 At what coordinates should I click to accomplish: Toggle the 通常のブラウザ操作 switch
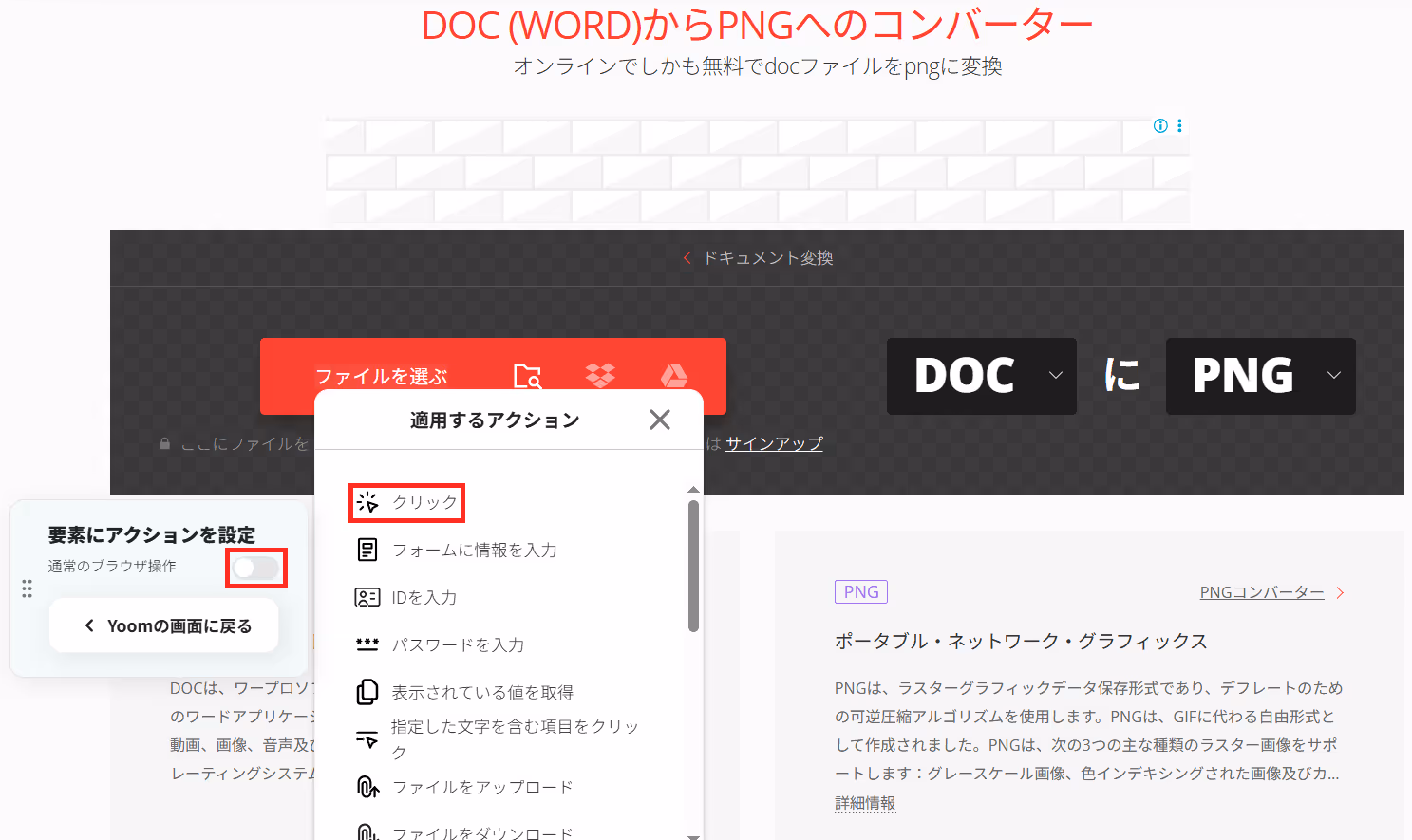click(256, 568)
